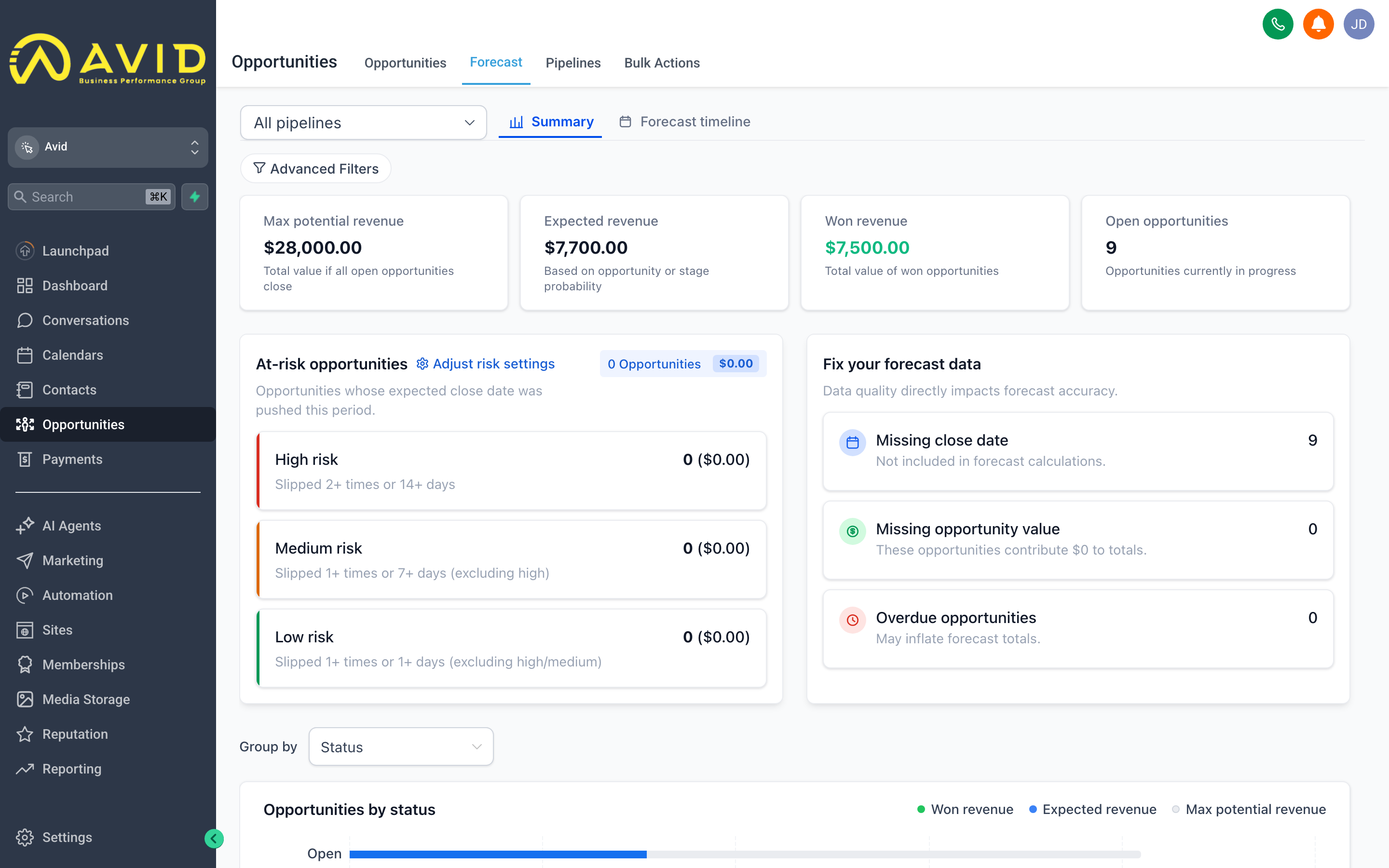Expand the All pipelines dropdown
This screenshot has height=868, width=1389.
coord(363,122)
